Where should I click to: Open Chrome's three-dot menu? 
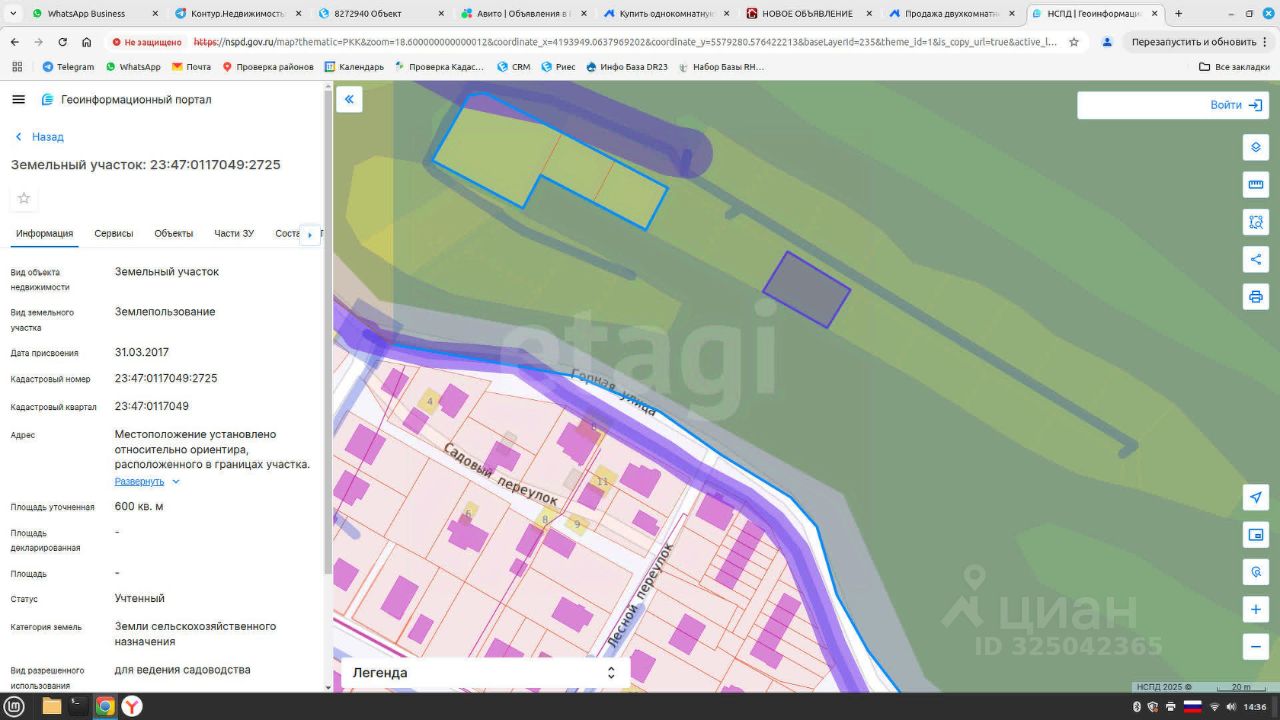point(1267,42)
